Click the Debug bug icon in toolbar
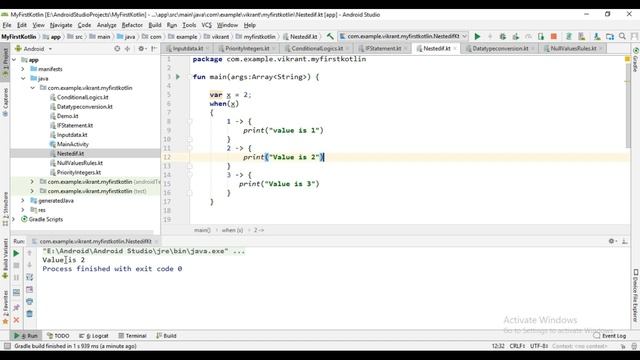 (x=502, y=36)
